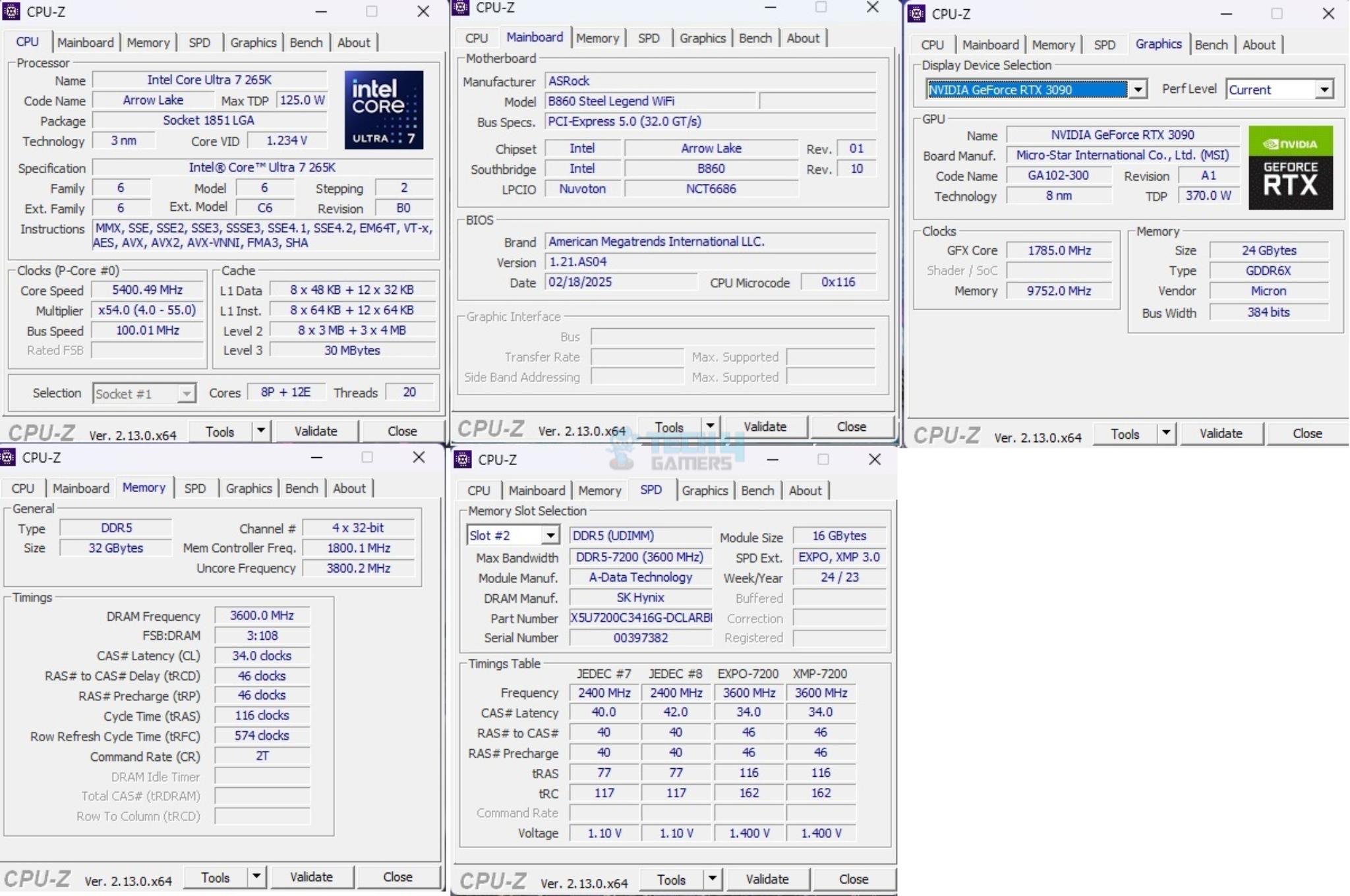Click Close button in CPU window

402,431
